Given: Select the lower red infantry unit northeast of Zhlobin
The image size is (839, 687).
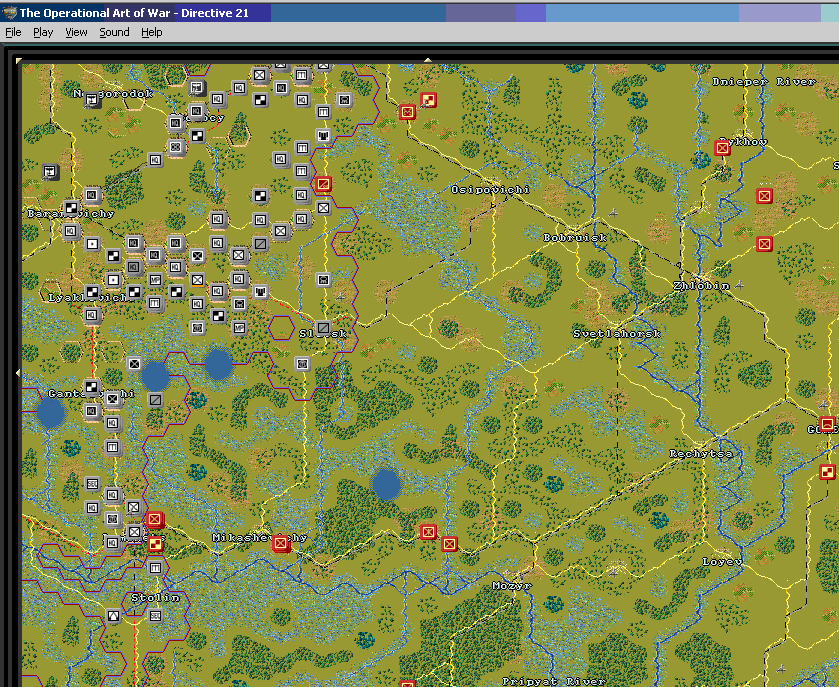Looking at the screenshot, I should click(764, 244).
